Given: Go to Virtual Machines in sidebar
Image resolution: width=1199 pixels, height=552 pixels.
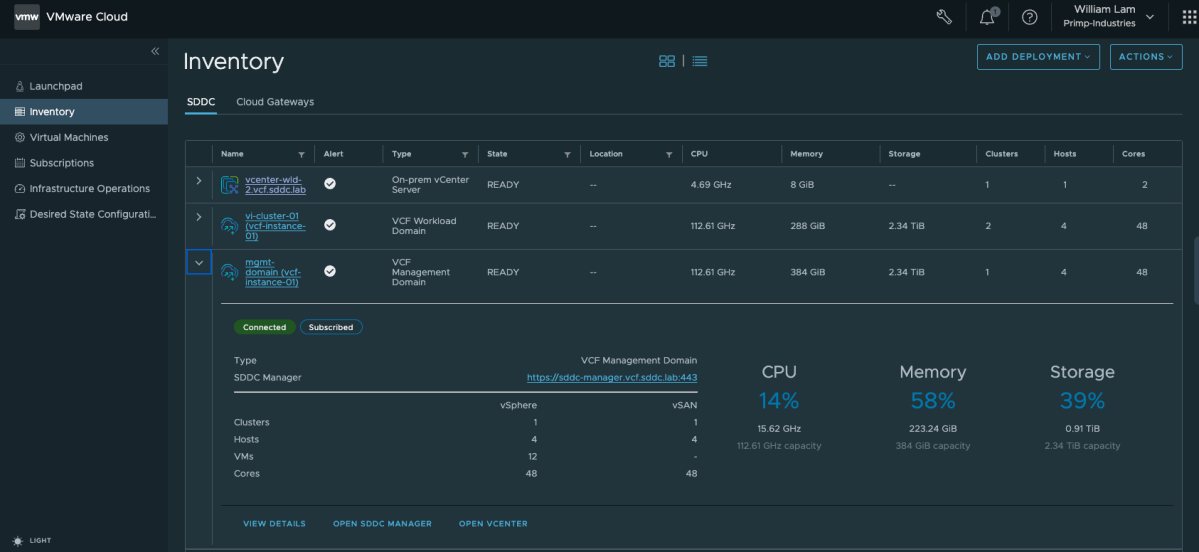Looking at the screenshot, I should tap(69, 138).
